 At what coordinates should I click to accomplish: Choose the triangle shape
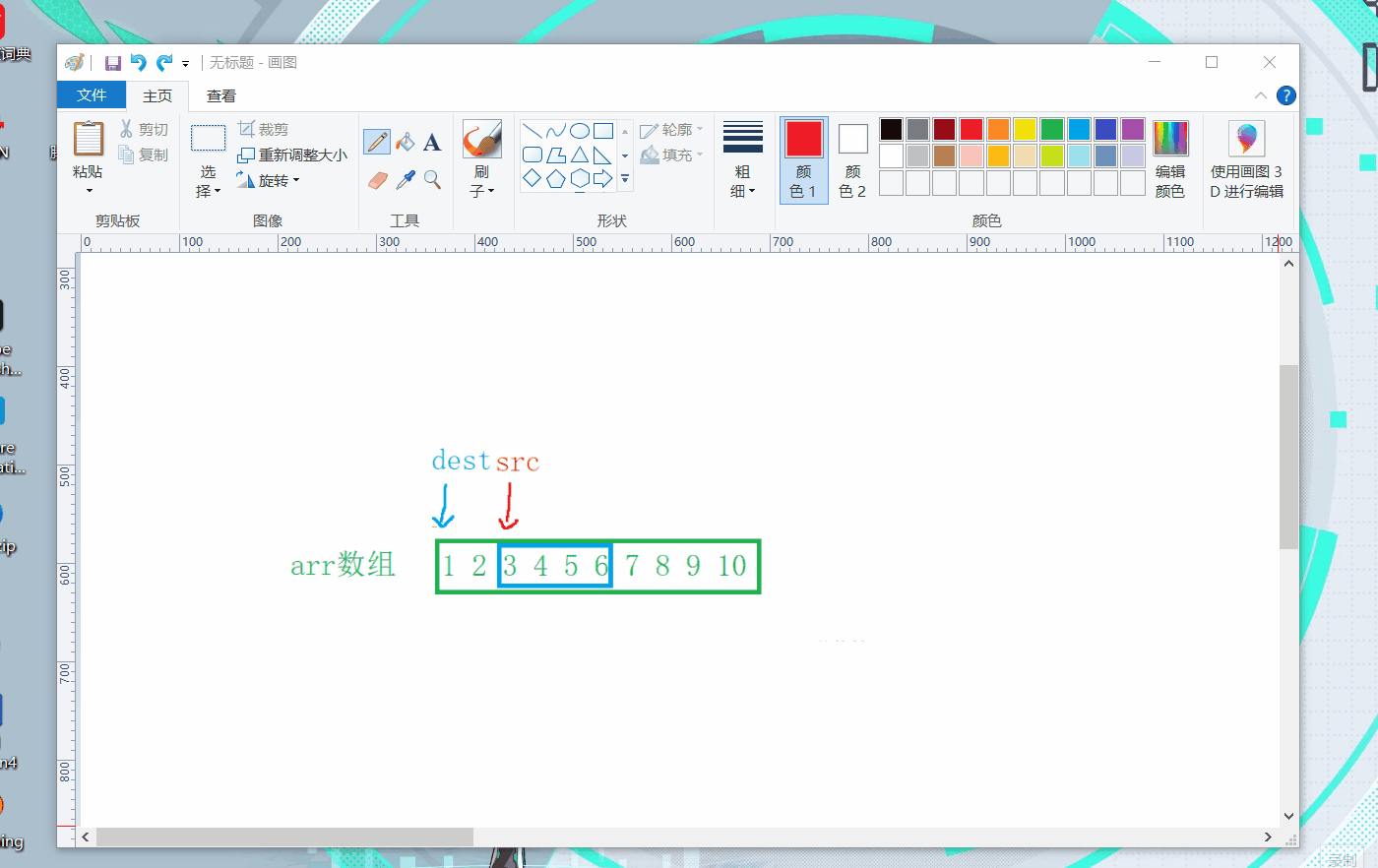(x=580, y=155)
